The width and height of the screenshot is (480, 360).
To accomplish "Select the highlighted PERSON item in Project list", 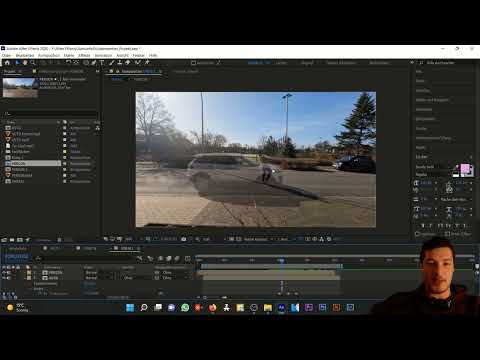I will 33,163.
